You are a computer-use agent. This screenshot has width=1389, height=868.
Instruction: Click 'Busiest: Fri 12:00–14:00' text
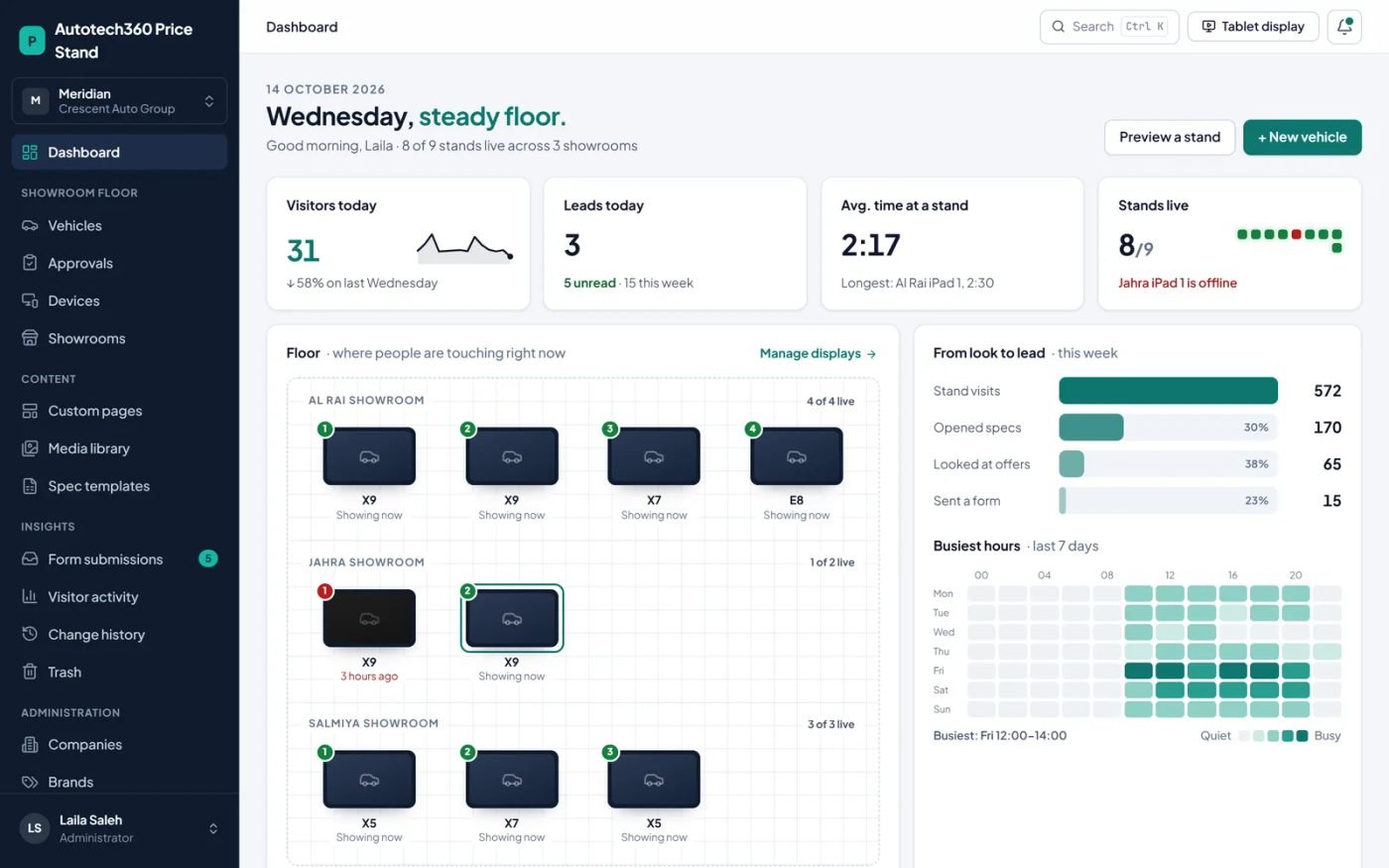point(1000,736)
